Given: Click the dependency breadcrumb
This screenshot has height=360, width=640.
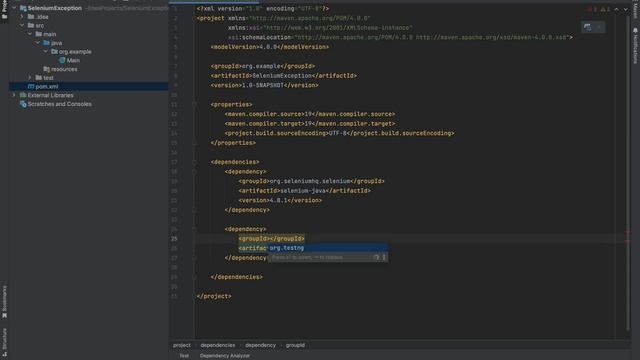Looking at the screenshot, I should click(260, 345).
